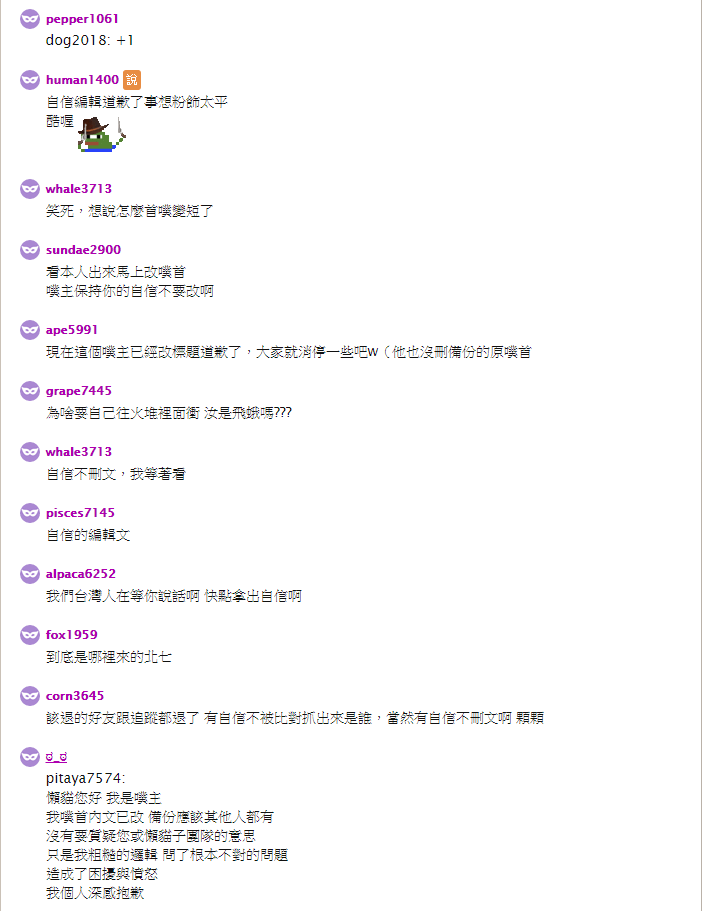Click the mask avatar beside pepper1061
702x911 pixels.
[30, 19]
